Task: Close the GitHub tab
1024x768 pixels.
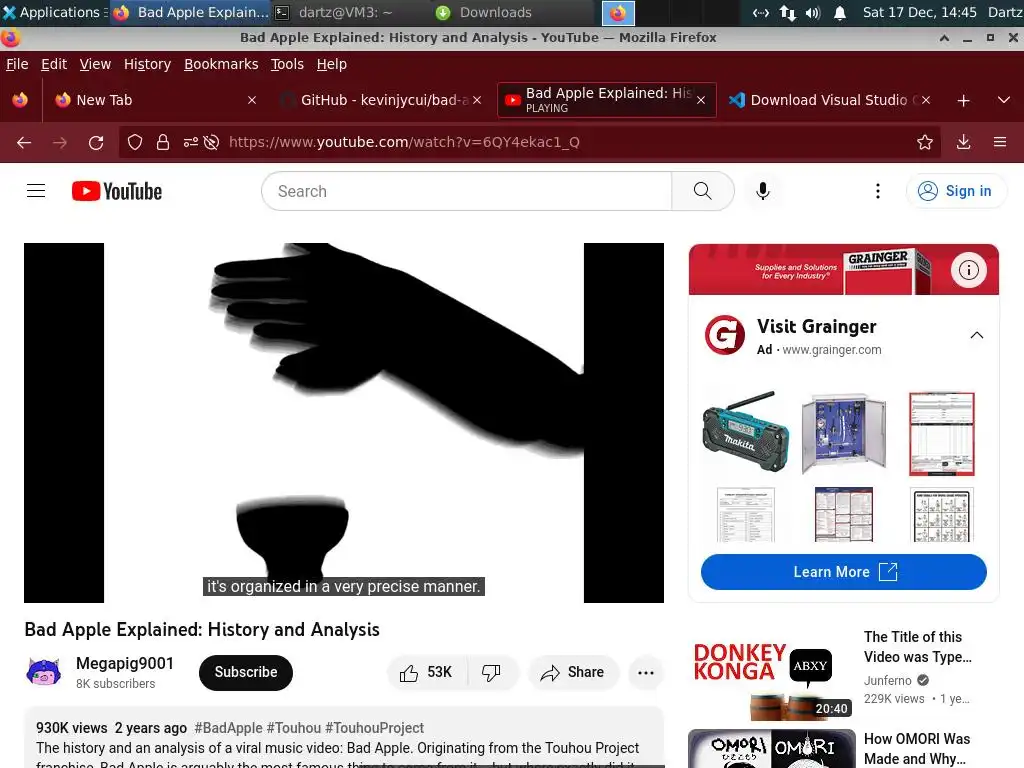Action: pyautogui.click(x=477, y=100)
